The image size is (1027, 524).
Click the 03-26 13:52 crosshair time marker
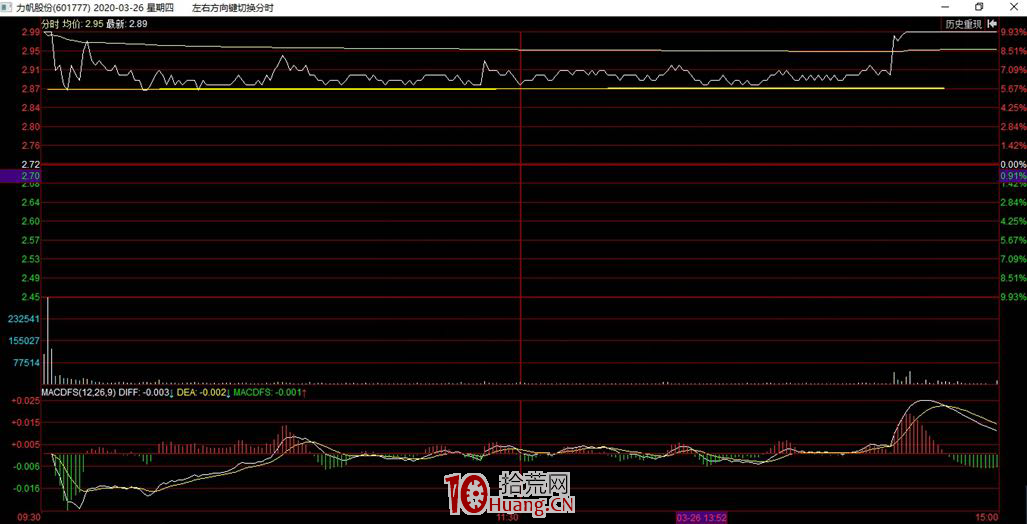point(703,517)
